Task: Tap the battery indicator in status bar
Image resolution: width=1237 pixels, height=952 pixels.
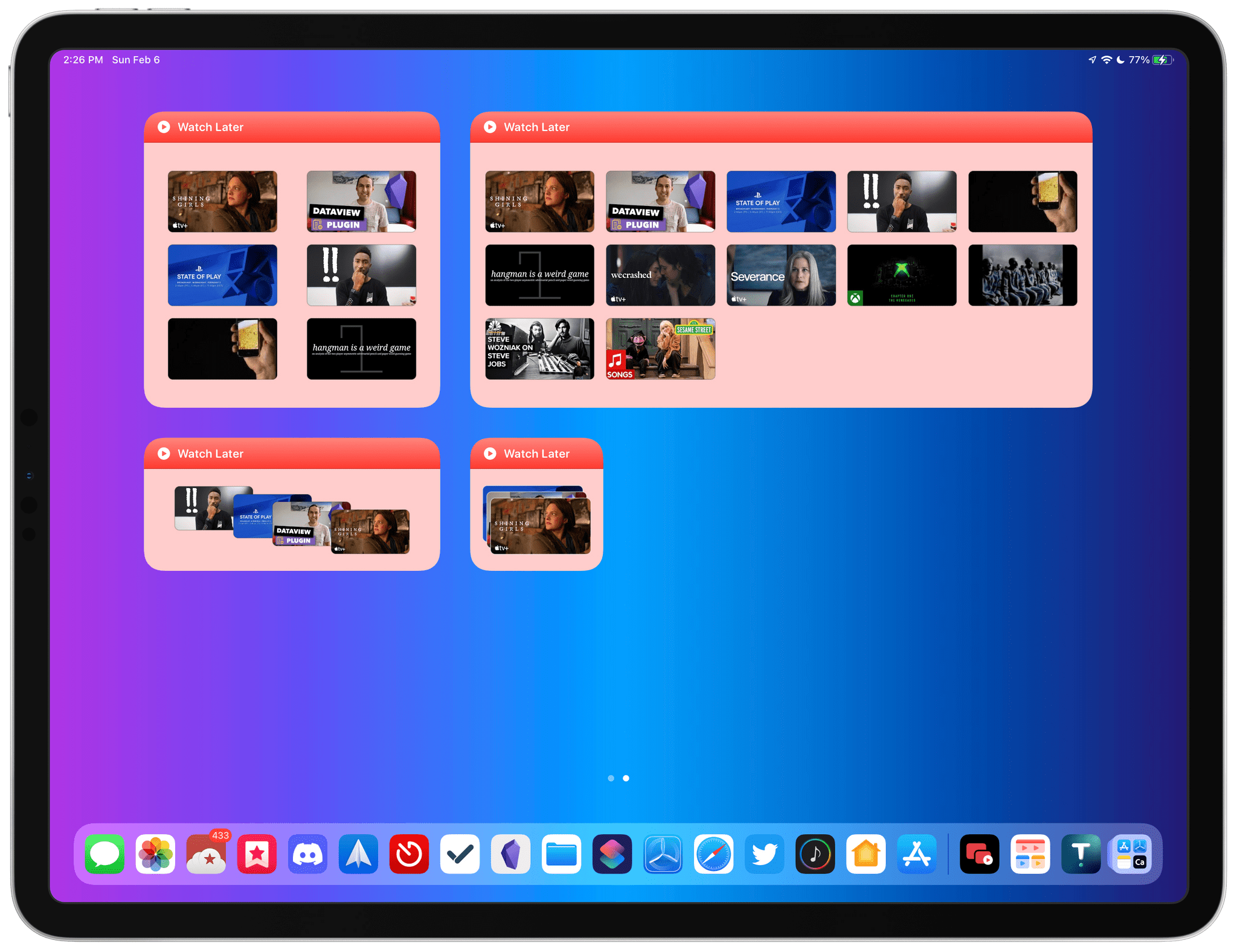Action: click(1163, 60)
